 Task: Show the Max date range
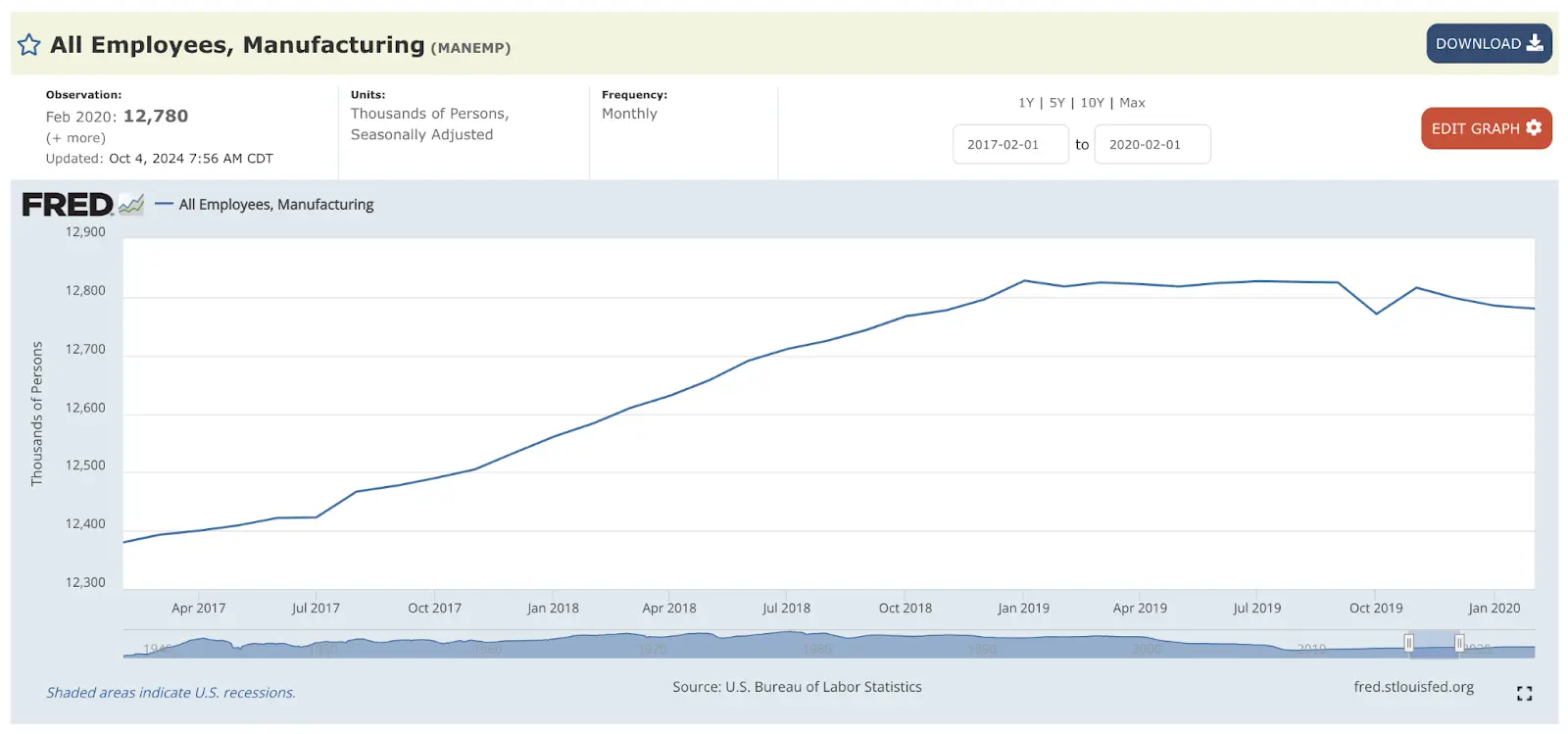pos(1132,103)
